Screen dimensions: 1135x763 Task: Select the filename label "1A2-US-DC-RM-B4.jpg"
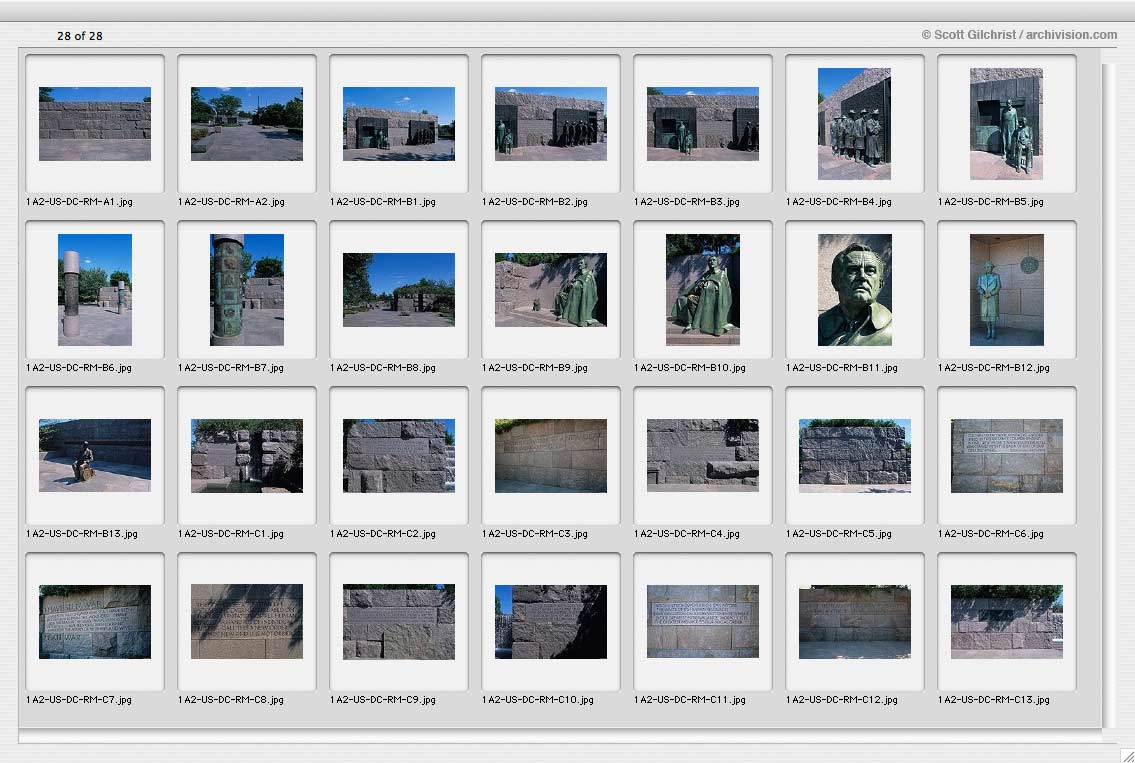point(839,202)
